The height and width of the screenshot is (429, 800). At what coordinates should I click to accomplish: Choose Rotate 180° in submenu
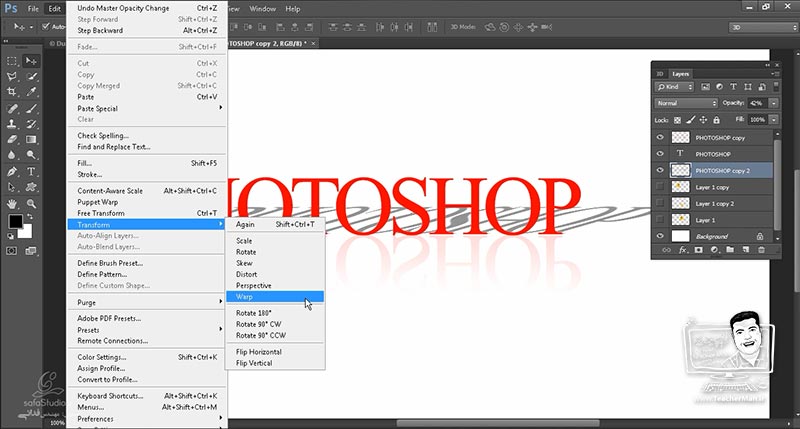point(275,313)
